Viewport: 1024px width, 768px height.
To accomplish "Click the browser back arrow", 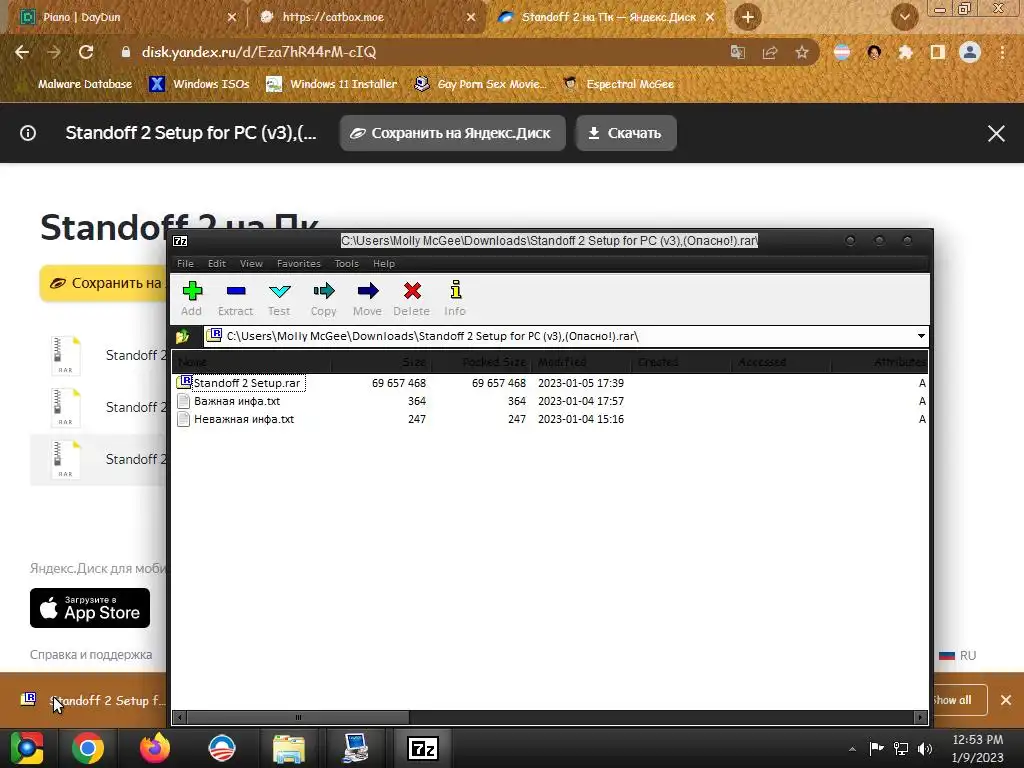I will [x=22, y=52].
